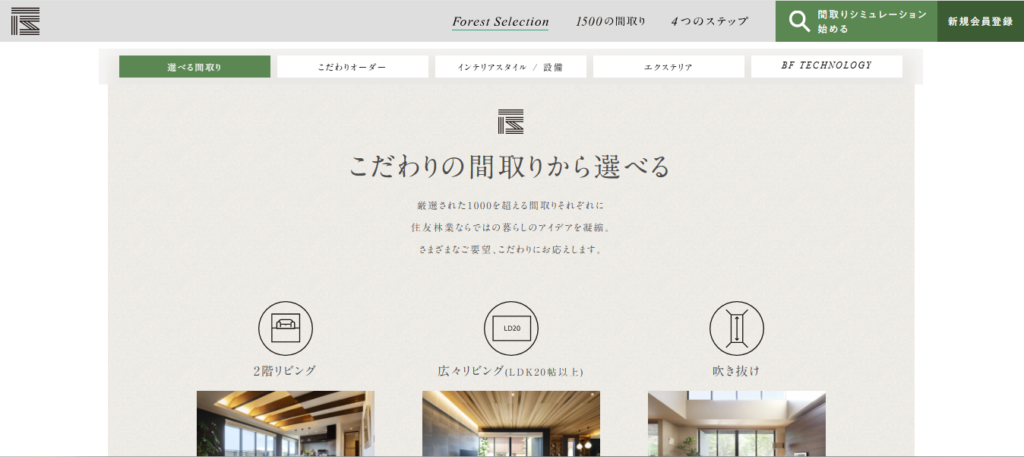Click the magnifying glass search icon
This screenshot has height=457, width=1024.
click(x=798, y=21)
